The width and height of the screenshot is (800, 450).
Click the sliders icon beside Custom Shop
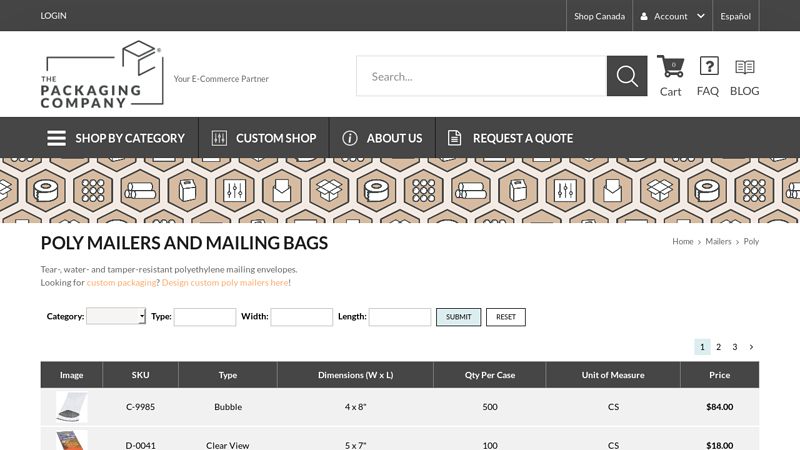(x=219, y=138)
